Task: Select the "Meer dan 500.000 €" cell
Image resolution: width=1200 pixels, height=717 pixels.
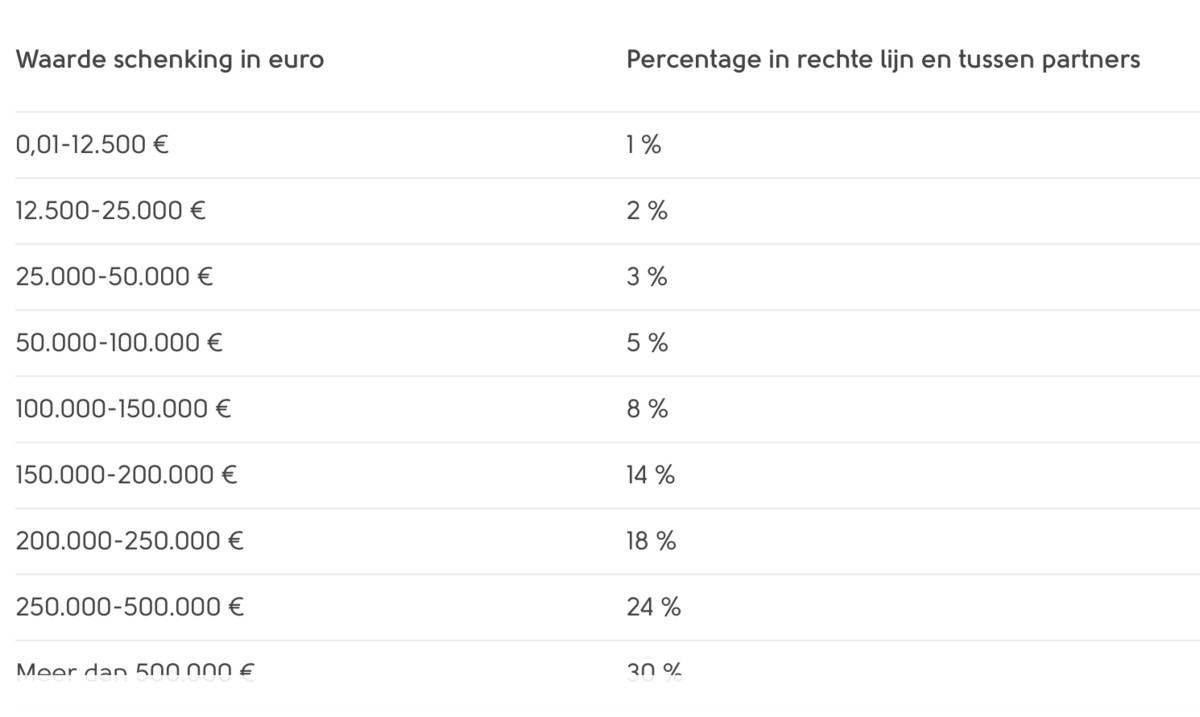Action: (x=135, y=670)
